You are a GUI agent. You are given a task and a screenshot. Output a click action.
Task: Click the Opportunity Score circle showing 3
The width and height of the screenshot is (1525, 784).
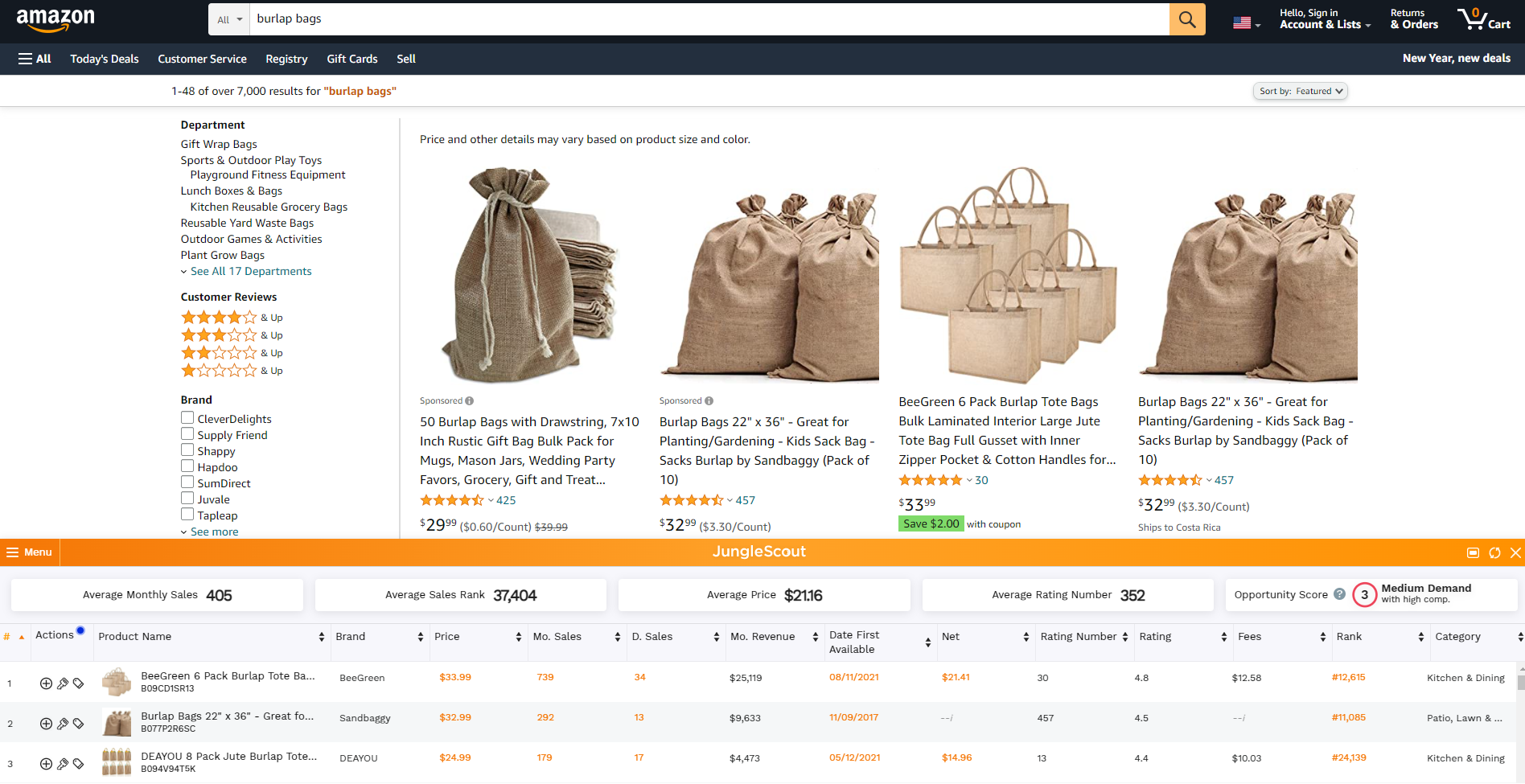1364,595
